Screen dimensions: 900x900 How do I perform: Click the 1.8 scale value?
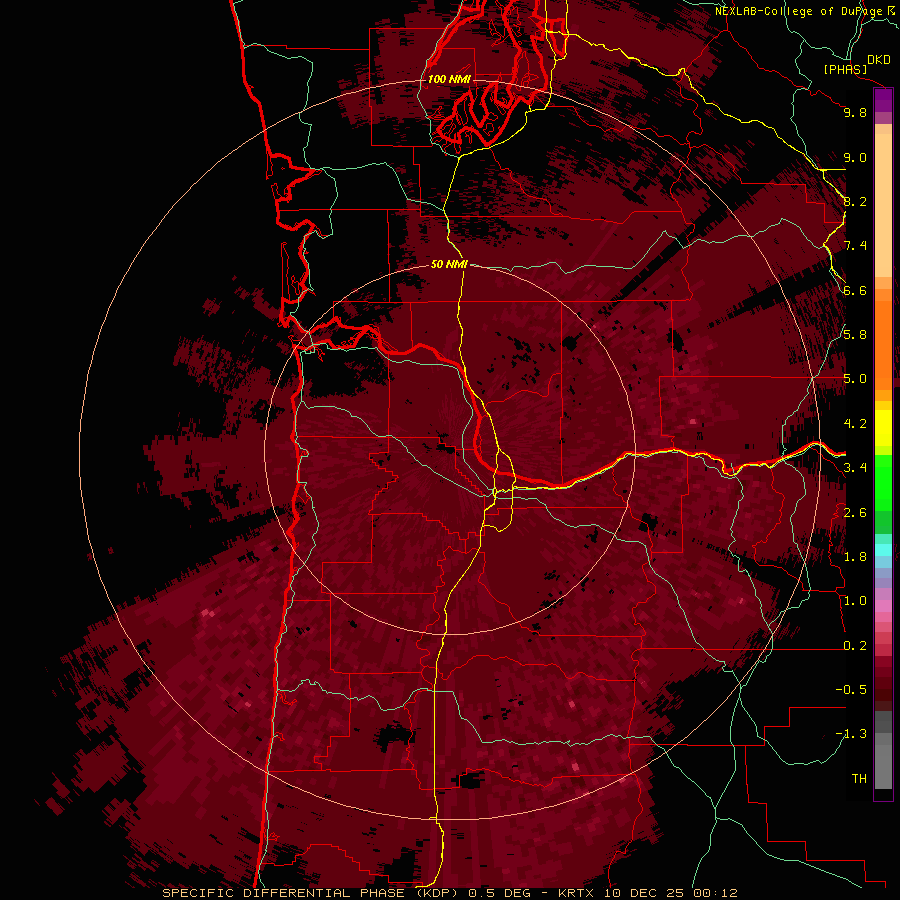[x=855, y=557]
